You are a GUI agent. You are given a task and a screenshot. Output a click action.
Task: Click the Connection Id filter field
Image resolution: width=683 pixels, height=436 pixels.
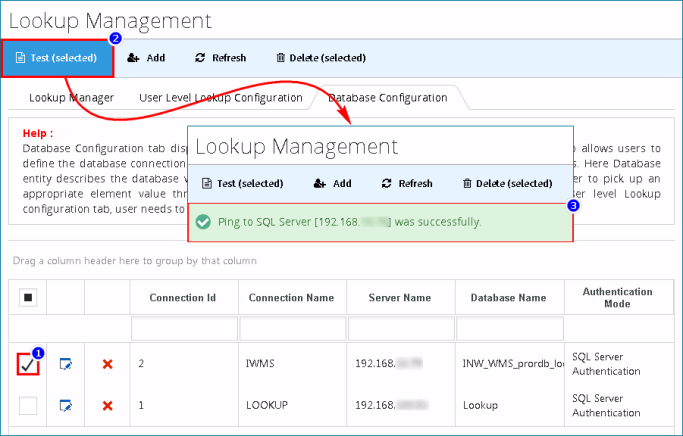[x=184, y=328]
